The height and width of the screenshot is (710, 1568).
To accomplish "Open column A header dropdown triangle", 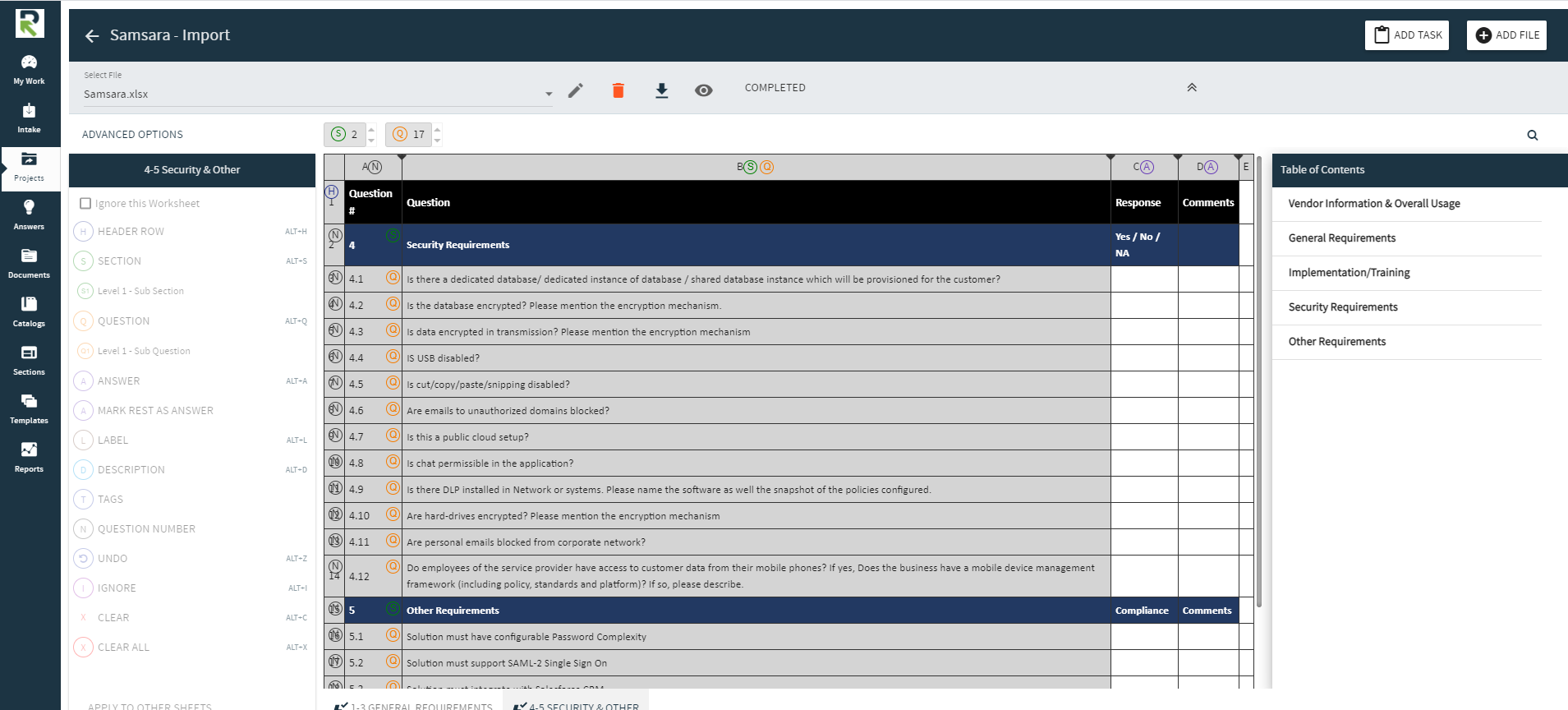I will click(402, 157).
